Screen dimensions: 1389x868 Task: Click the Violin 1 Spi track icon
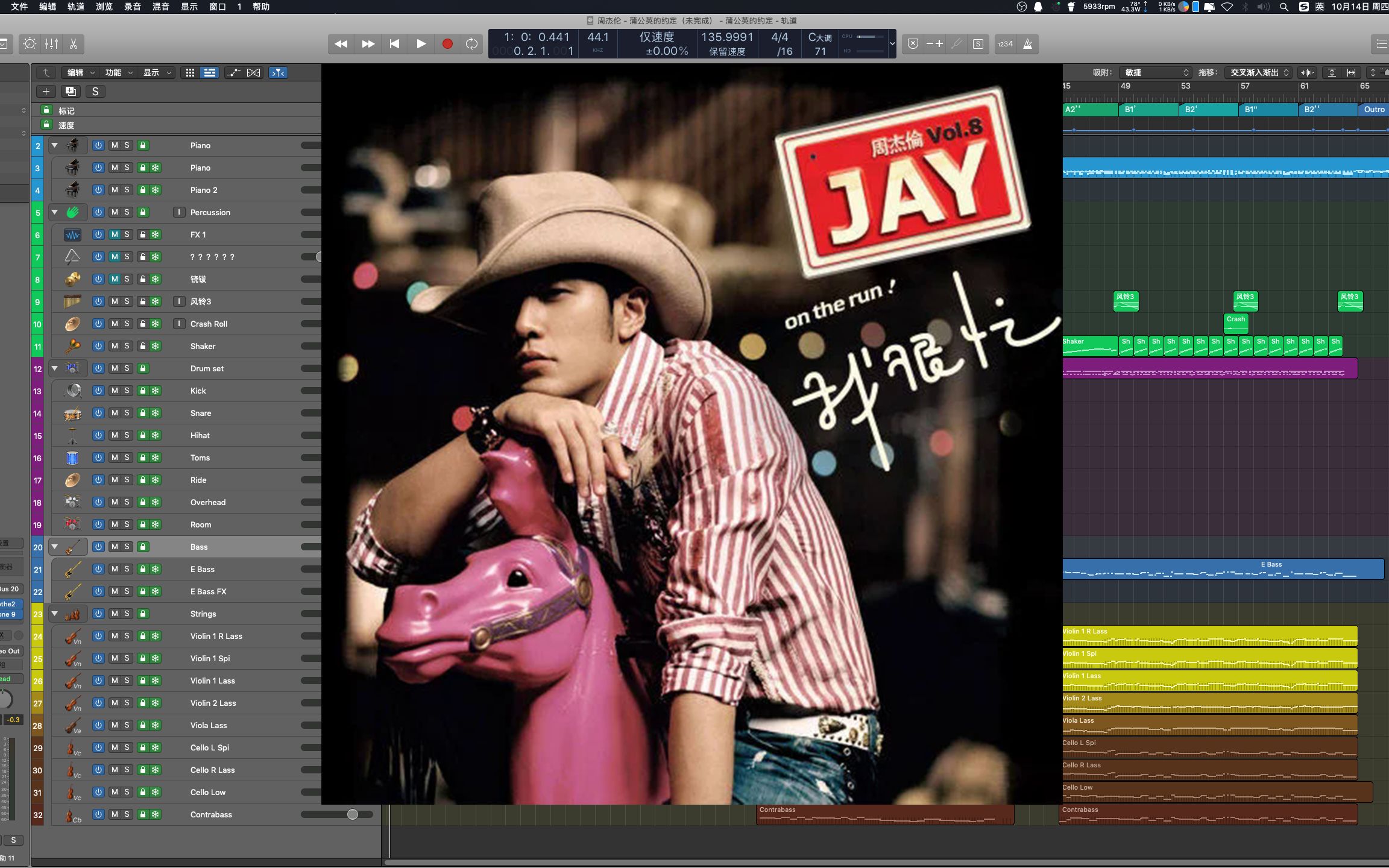[72, 658]
